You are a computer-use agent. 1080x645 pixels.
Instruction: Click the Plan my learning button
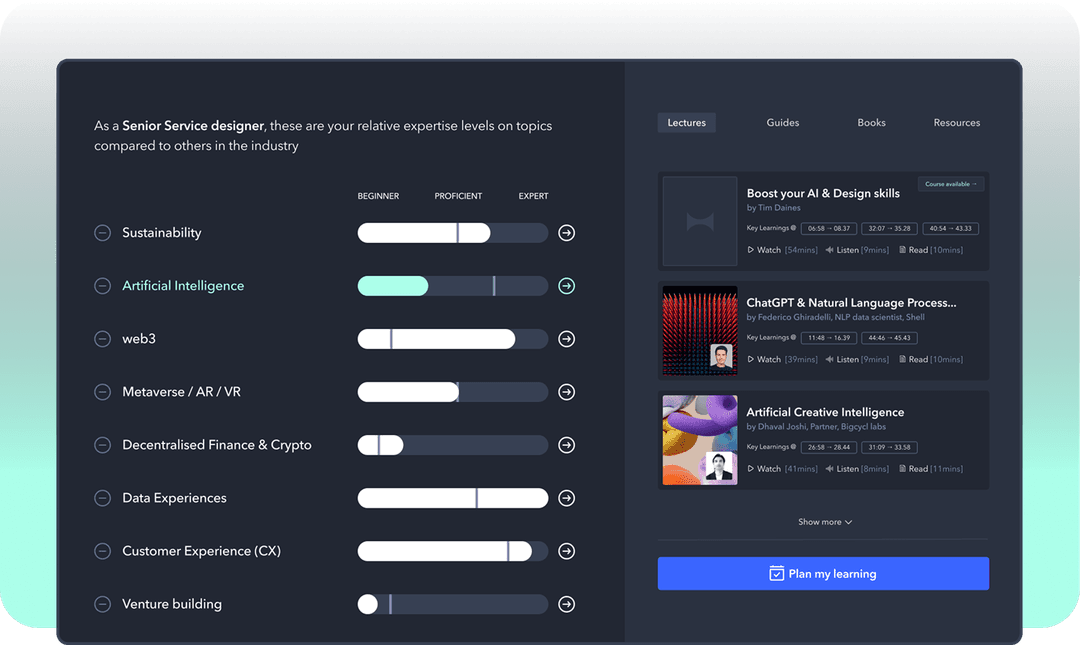[x=823, y=574]
